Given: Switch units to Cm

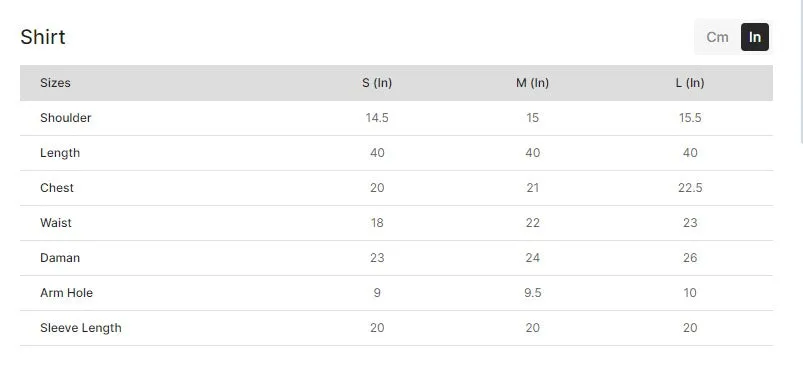Looking at the screenshot, I should [x=717, y=37].
